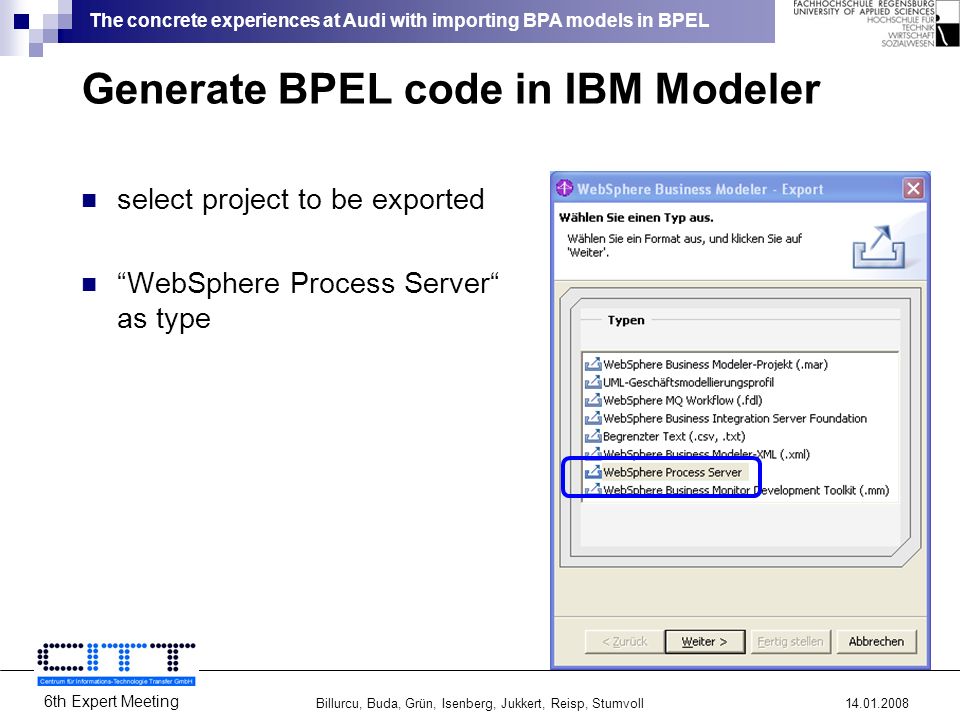The height and width of the screenshot is (720, 960).
Task: Select WebSphere MQ Workflow (.fdl) type
Action: click(683, 400)
